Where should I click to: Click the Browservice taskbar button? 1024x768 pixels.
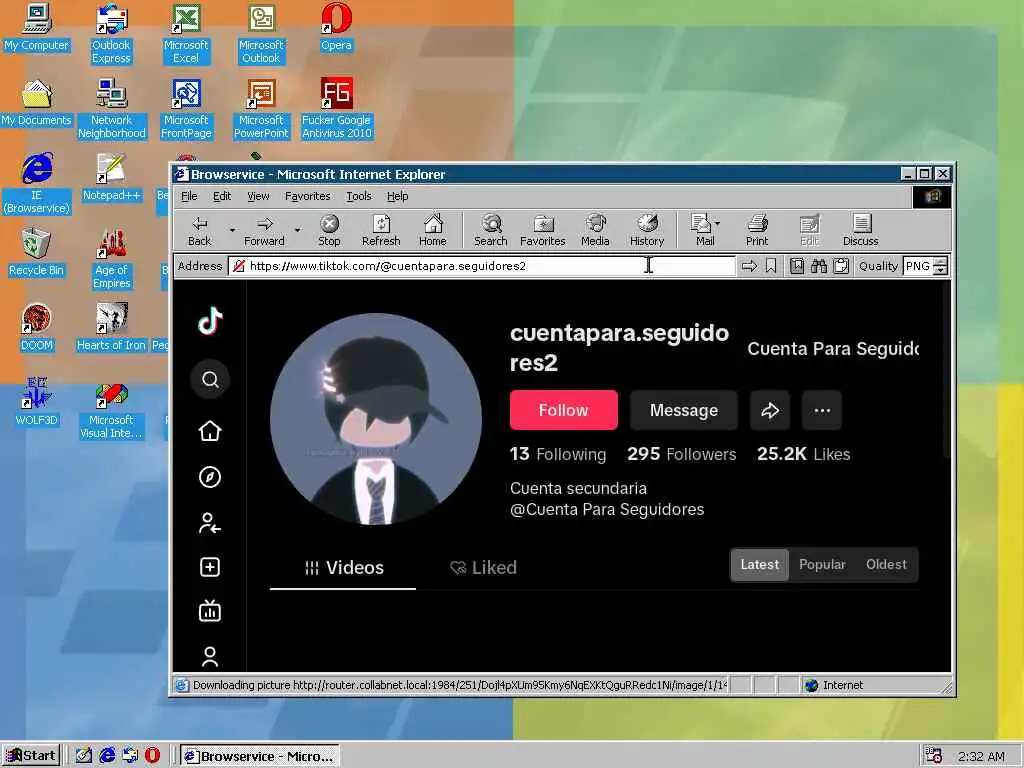(x=260, y=756)
